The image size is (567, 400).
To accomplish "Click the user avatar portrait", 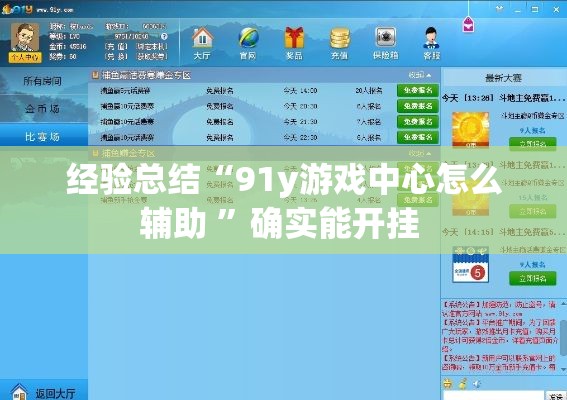I will coord(25,37).
